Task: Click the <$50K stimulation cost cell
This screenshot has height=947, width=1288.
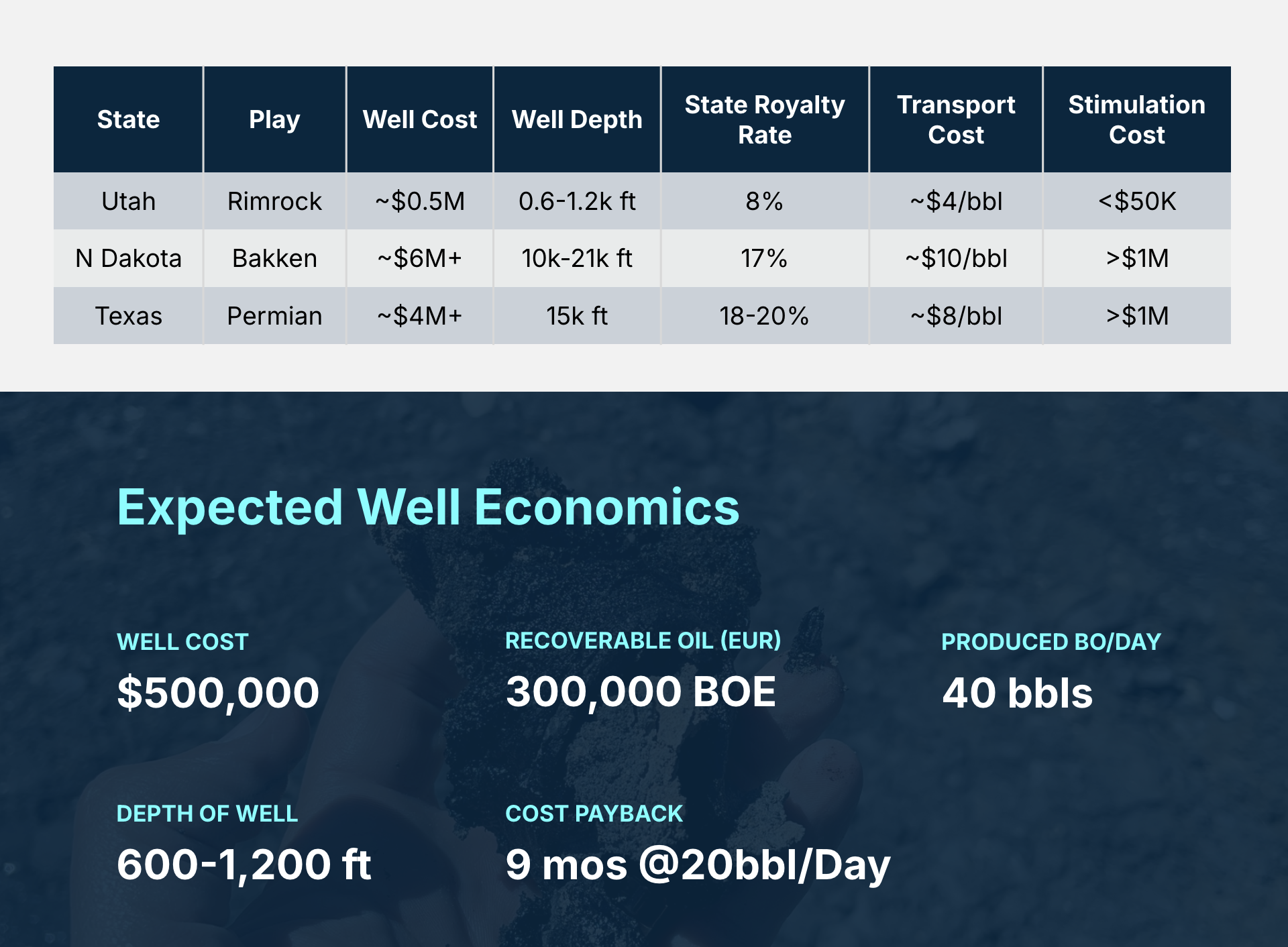Action: point(1137,201)
